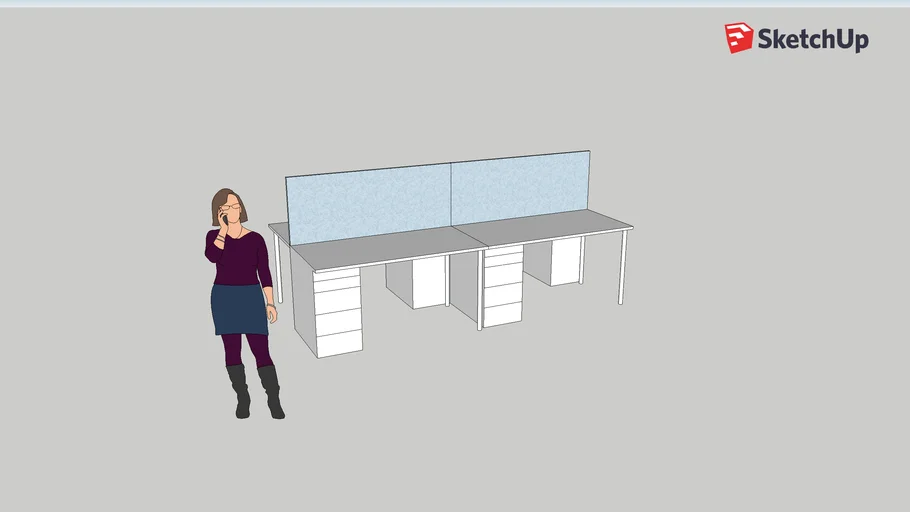The width and height of the screenshot is (910, 512).
Task: Click the woman's blue skirt
Action: (x=239, y=310)
